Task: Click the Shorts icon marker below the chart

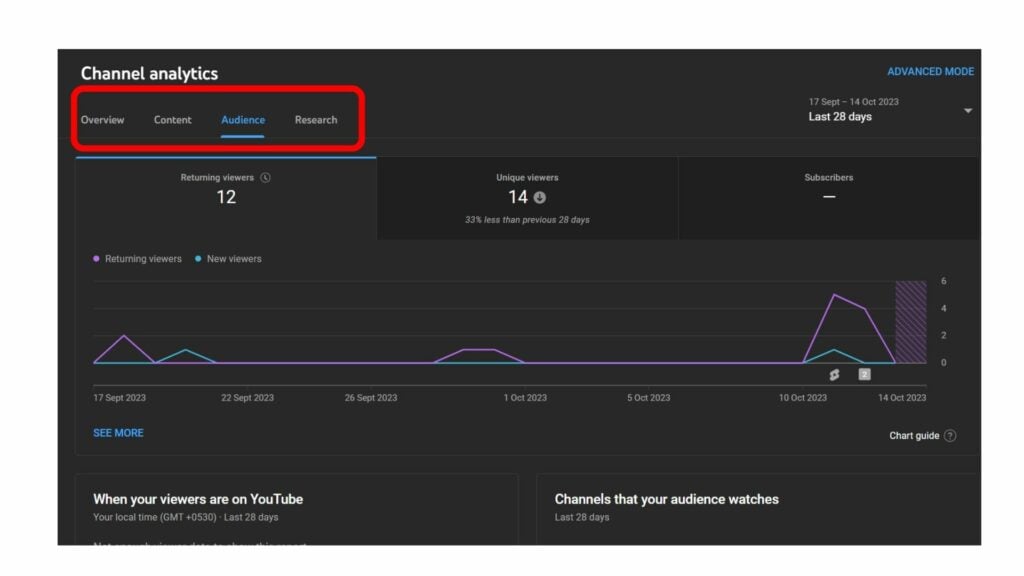Action: pyautogui.click(x=834, y=374)
